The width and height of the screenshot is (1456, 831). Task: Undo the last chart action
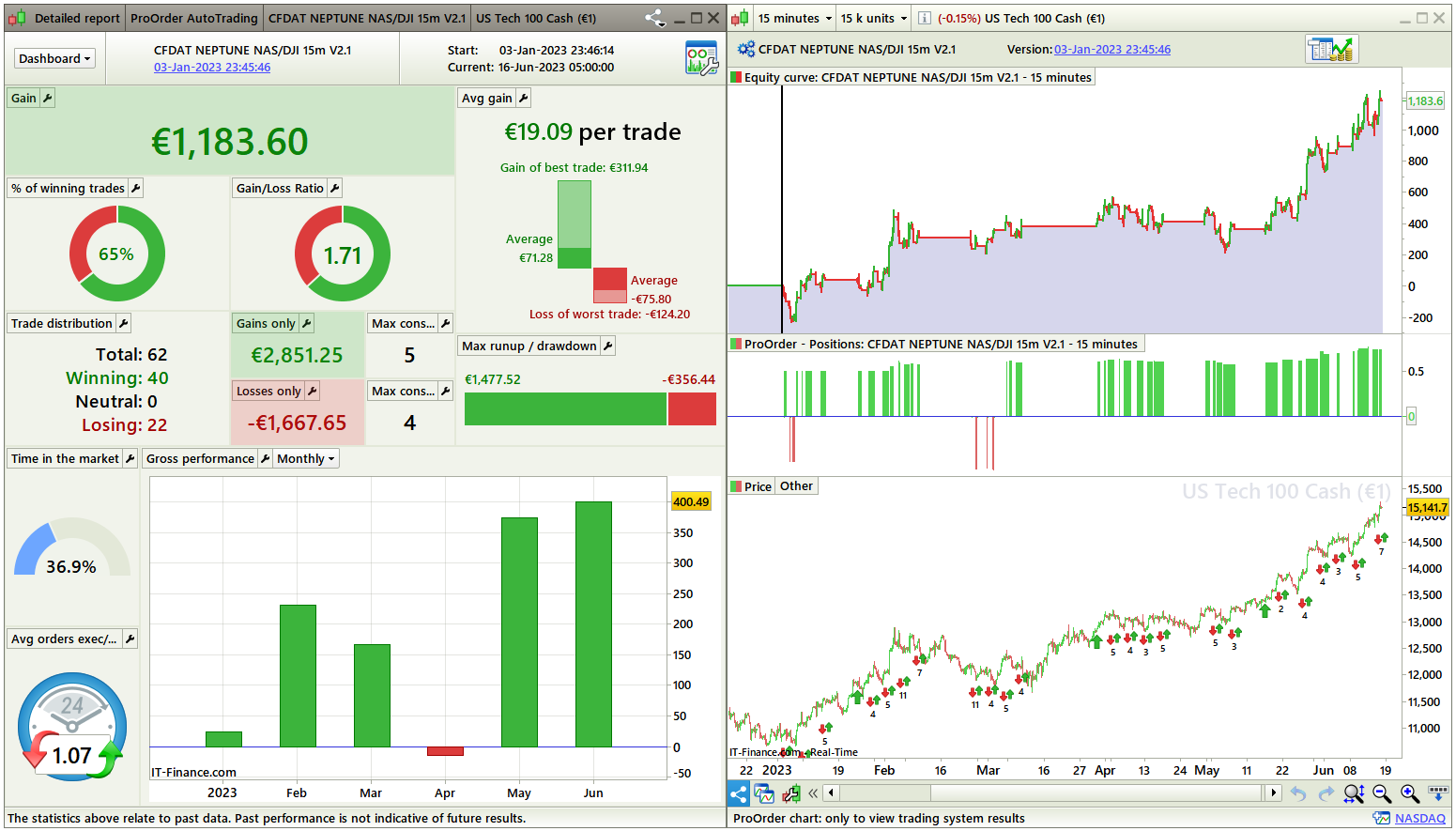[x=1298, y=793]
